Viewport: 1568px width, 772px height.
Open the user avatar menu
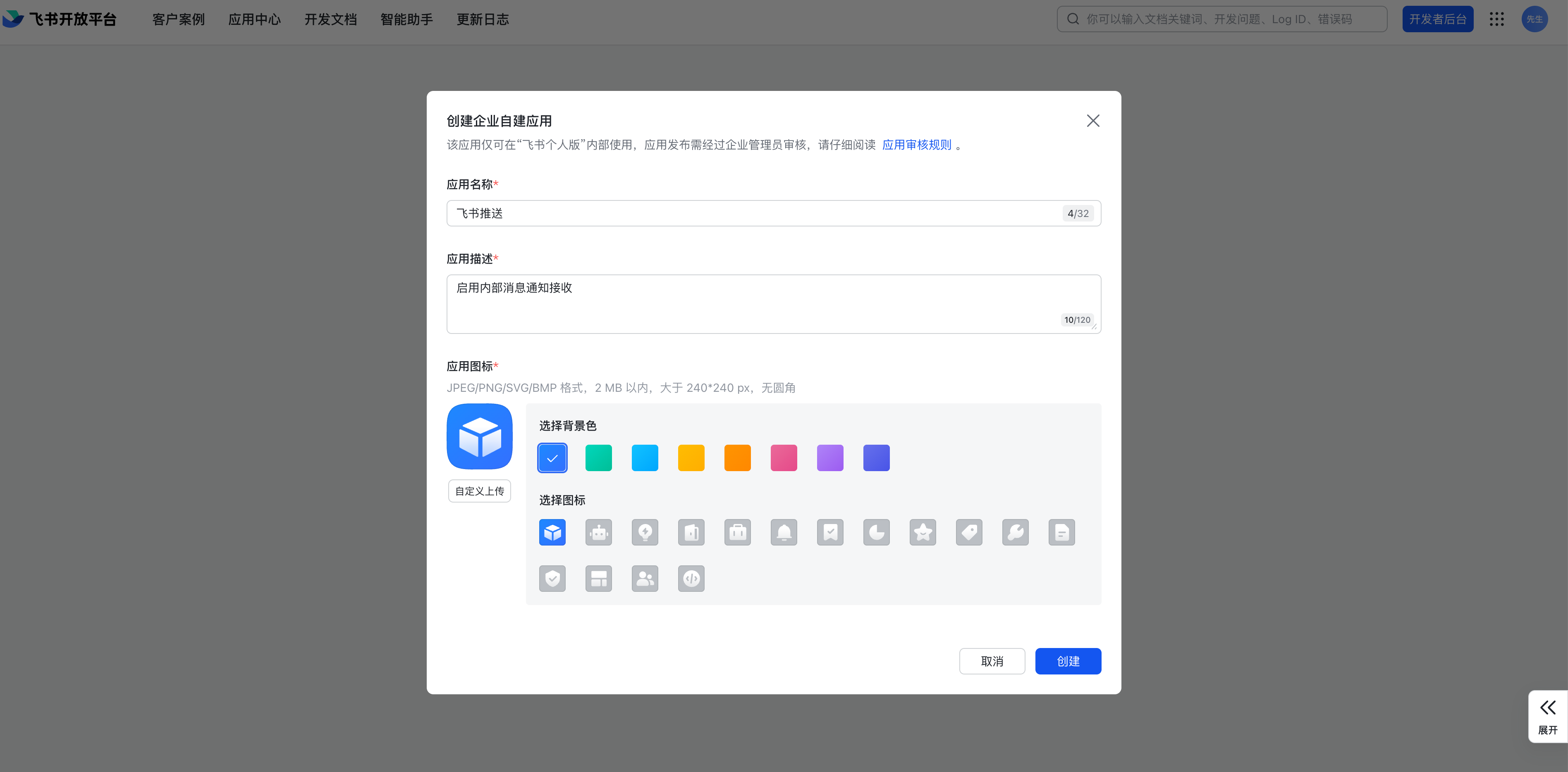click(x=1535, y=19)
